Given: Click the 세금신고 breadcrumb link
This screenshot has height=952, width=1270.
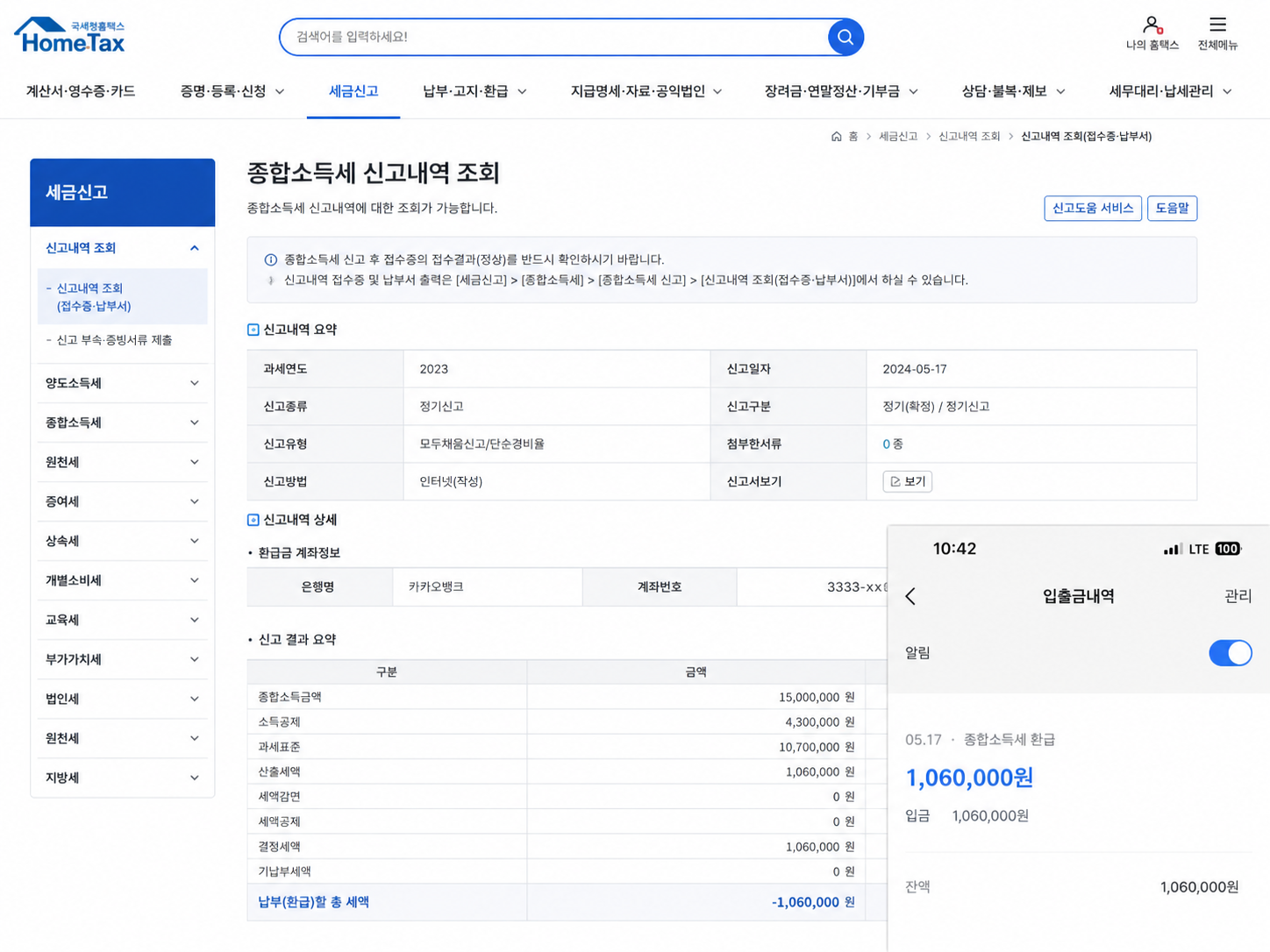Looking at the screenshot, I should [898, 137].
